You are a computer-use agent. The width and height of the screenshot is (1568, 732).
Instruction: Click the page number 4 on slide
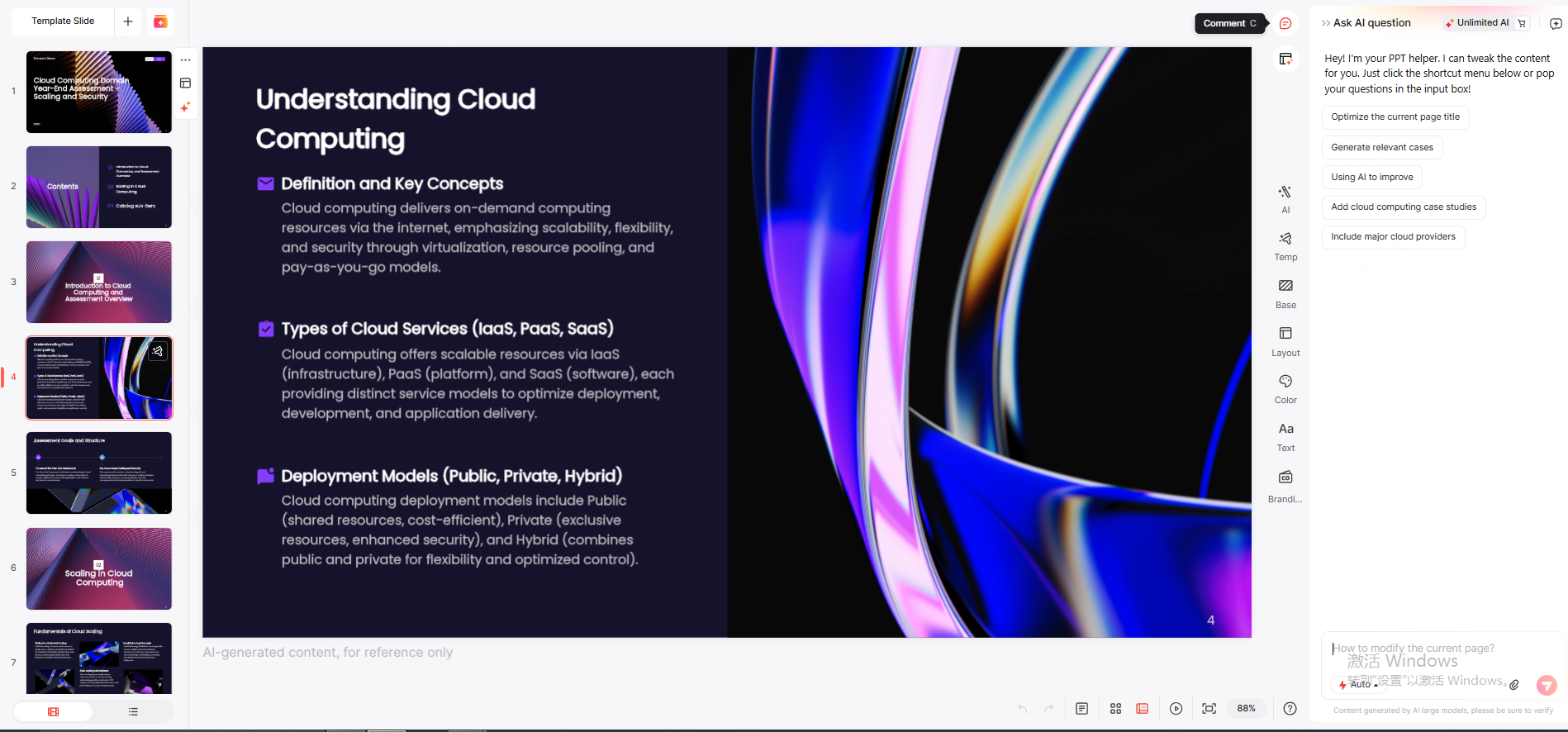pyautogui.click(x=1210, y=620)
